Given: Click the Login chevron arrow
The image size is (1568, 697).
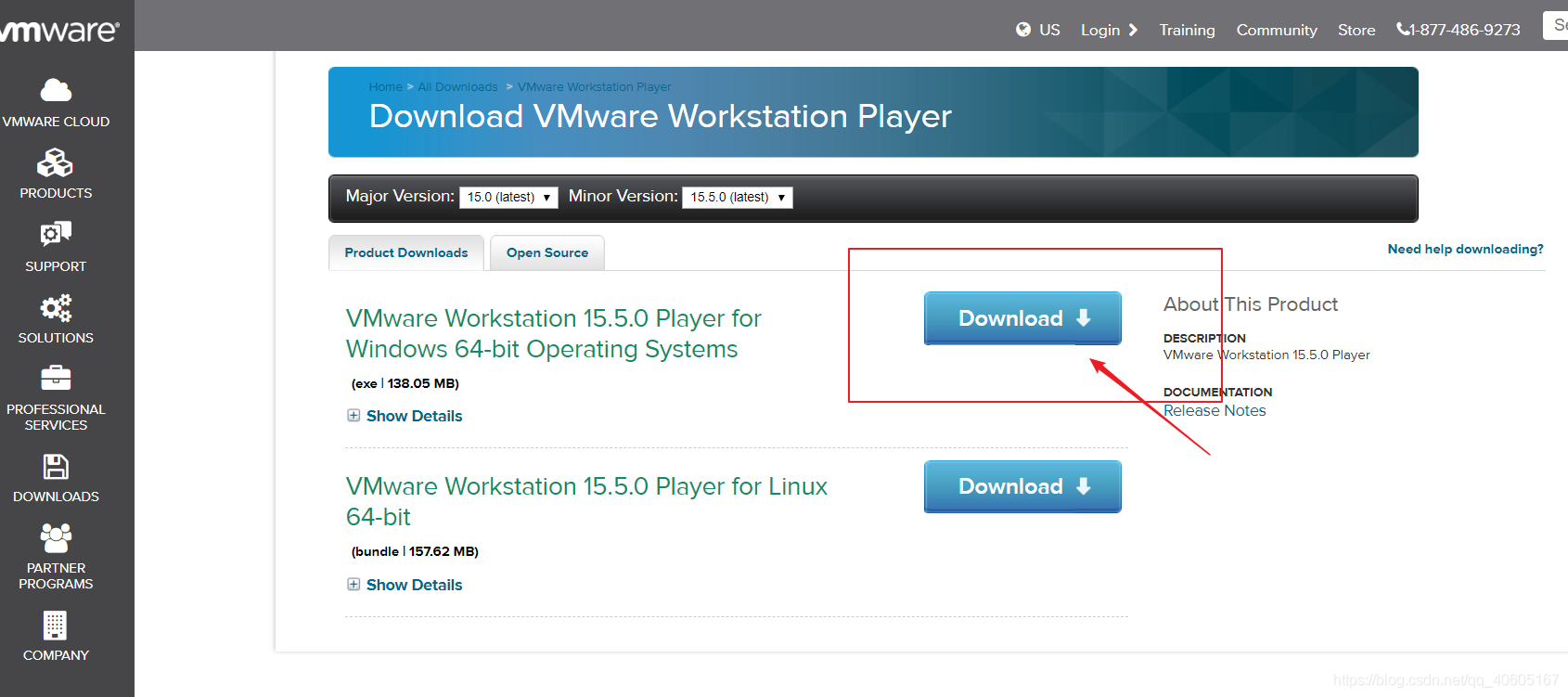Looking at the screenshot, I should (1133, 30).
